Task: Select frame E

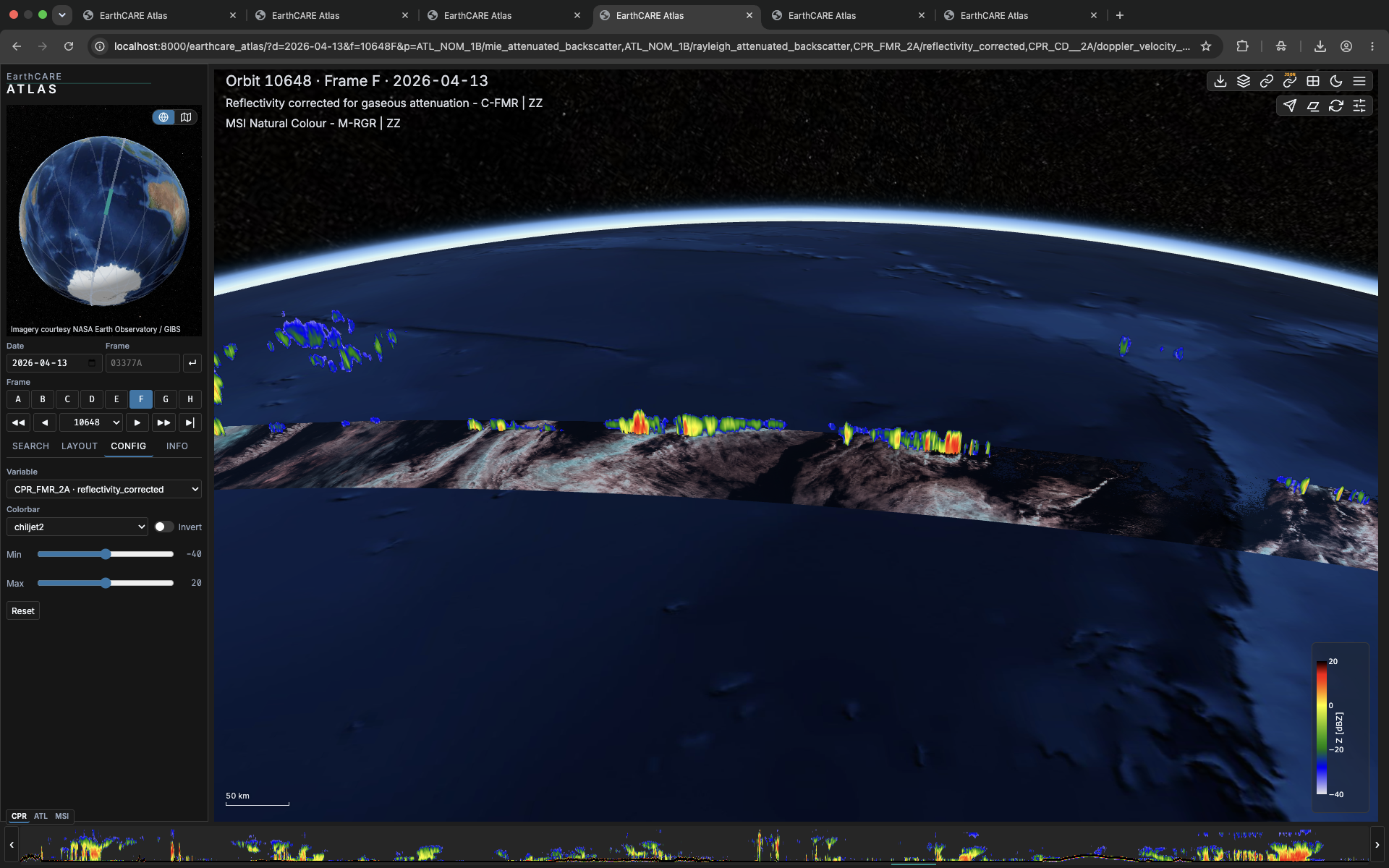Action: point(116,399)
